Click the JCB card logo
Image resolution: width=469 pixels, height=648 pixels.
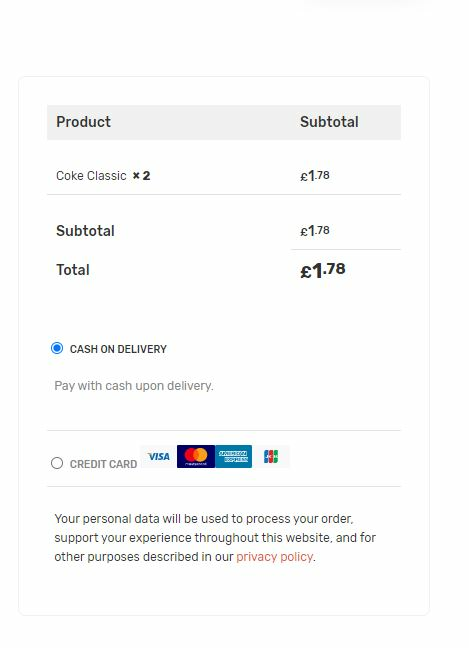271,456
